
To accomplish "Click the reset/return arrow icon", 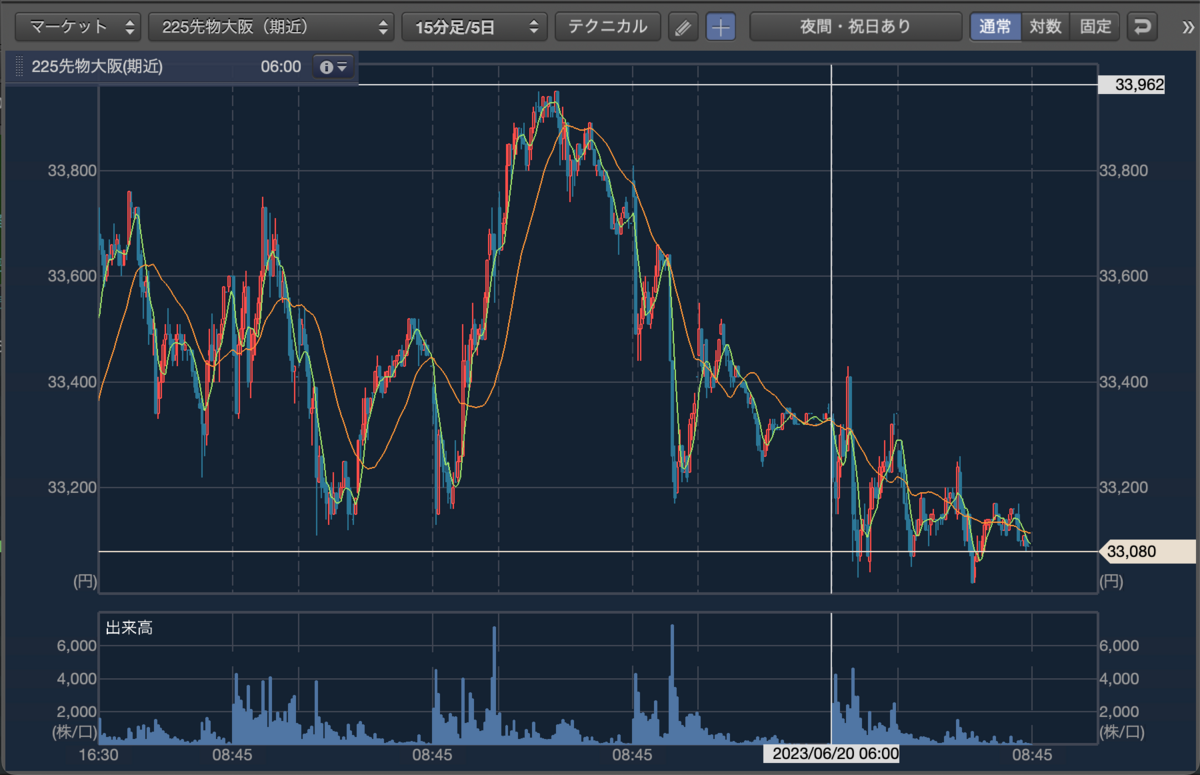I will pyautogui.click(x=1141, y=27).
